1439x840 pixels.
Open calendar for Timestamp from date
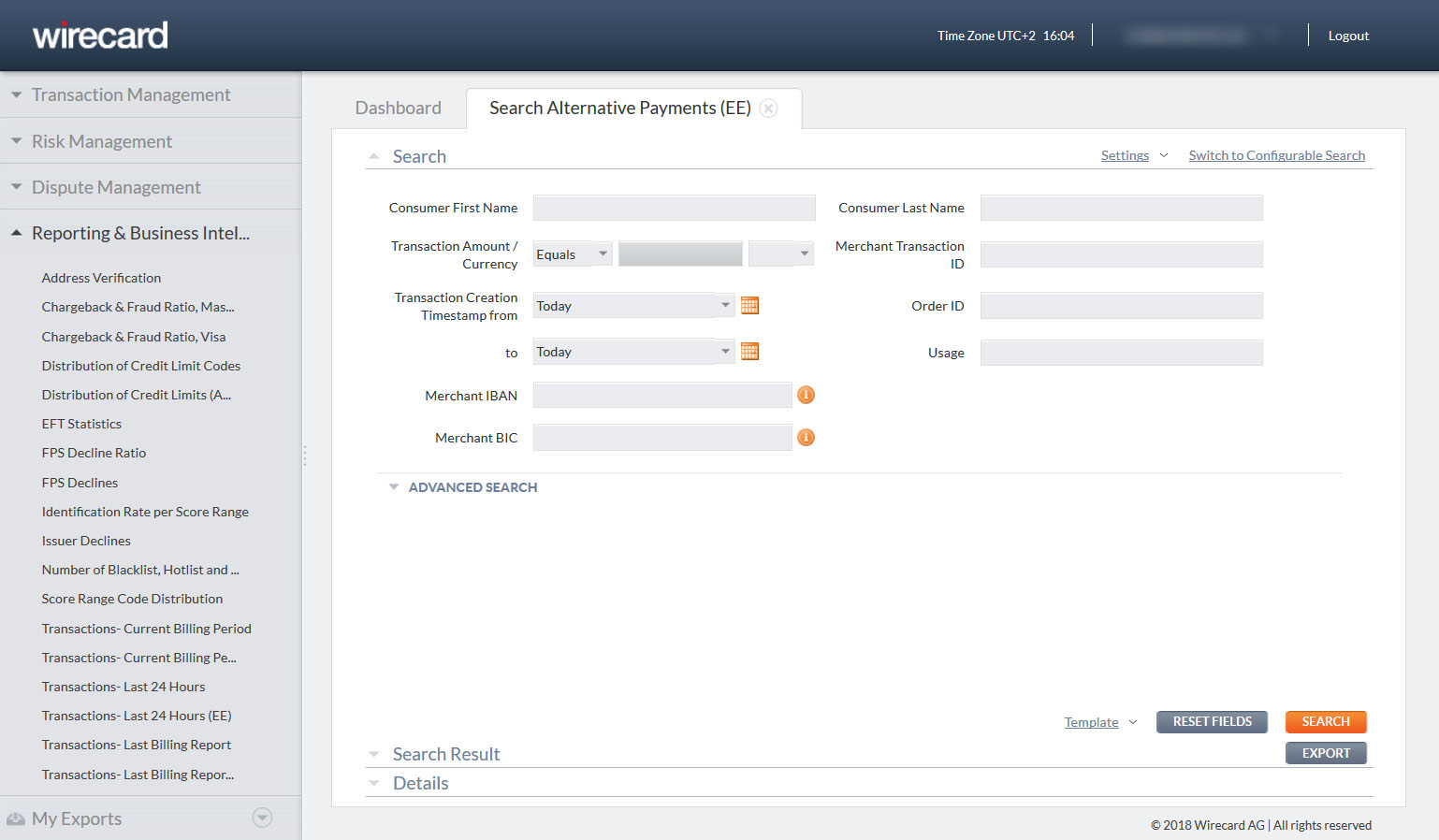click(x=749, y=305)
